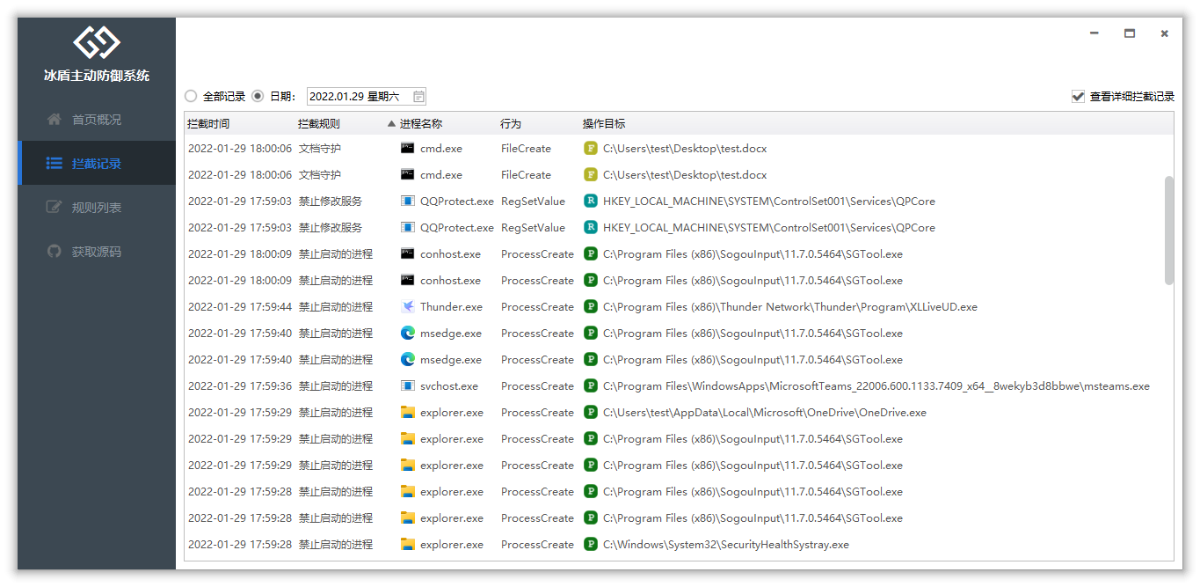Click the timestamp 2022-01-29 17:59:36
The image size is (1200, 587).
pyautogui.click(x=240, y=386)
